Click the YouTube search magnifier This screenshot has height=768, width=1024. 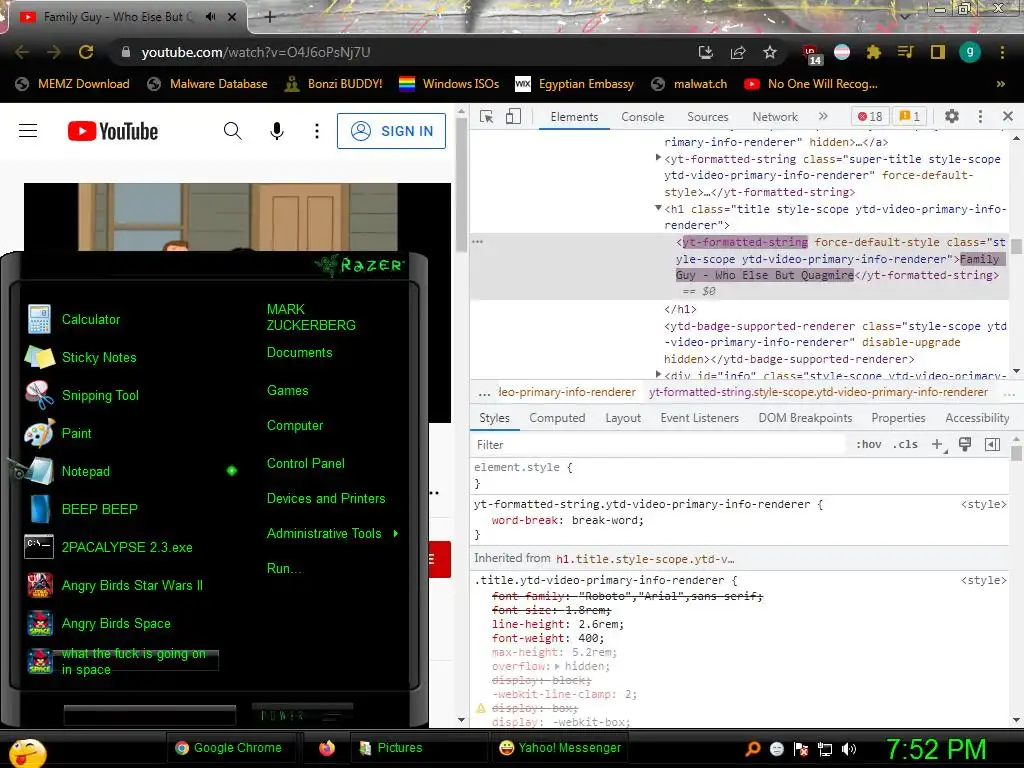pyautogui.click(x=232, y=131)
